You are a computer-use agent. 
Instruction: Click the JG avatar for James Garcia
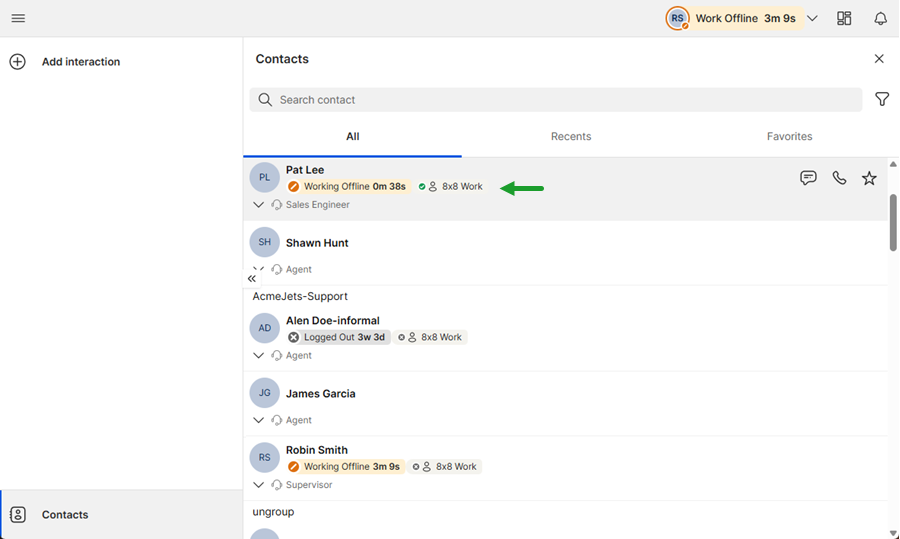[x=264, y=393]
